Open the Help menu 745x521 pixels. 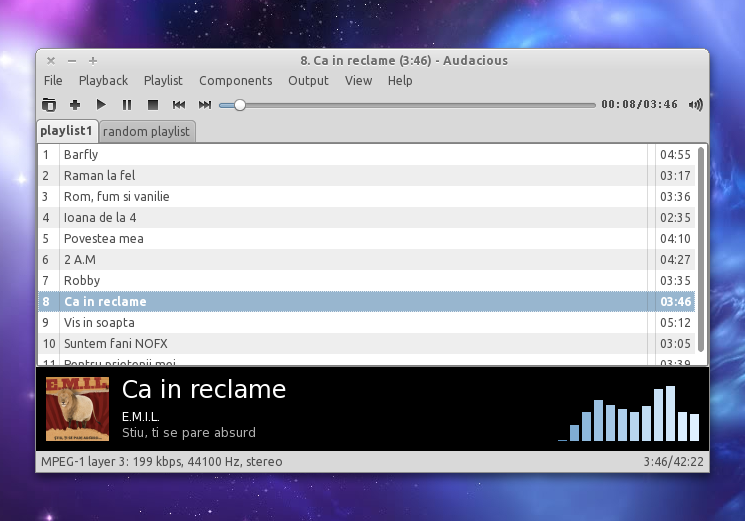point(400,81)
